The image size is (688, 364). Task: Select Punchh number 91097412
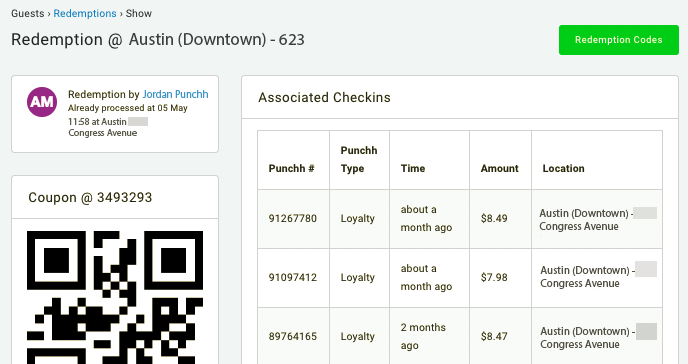pos(293,278)
